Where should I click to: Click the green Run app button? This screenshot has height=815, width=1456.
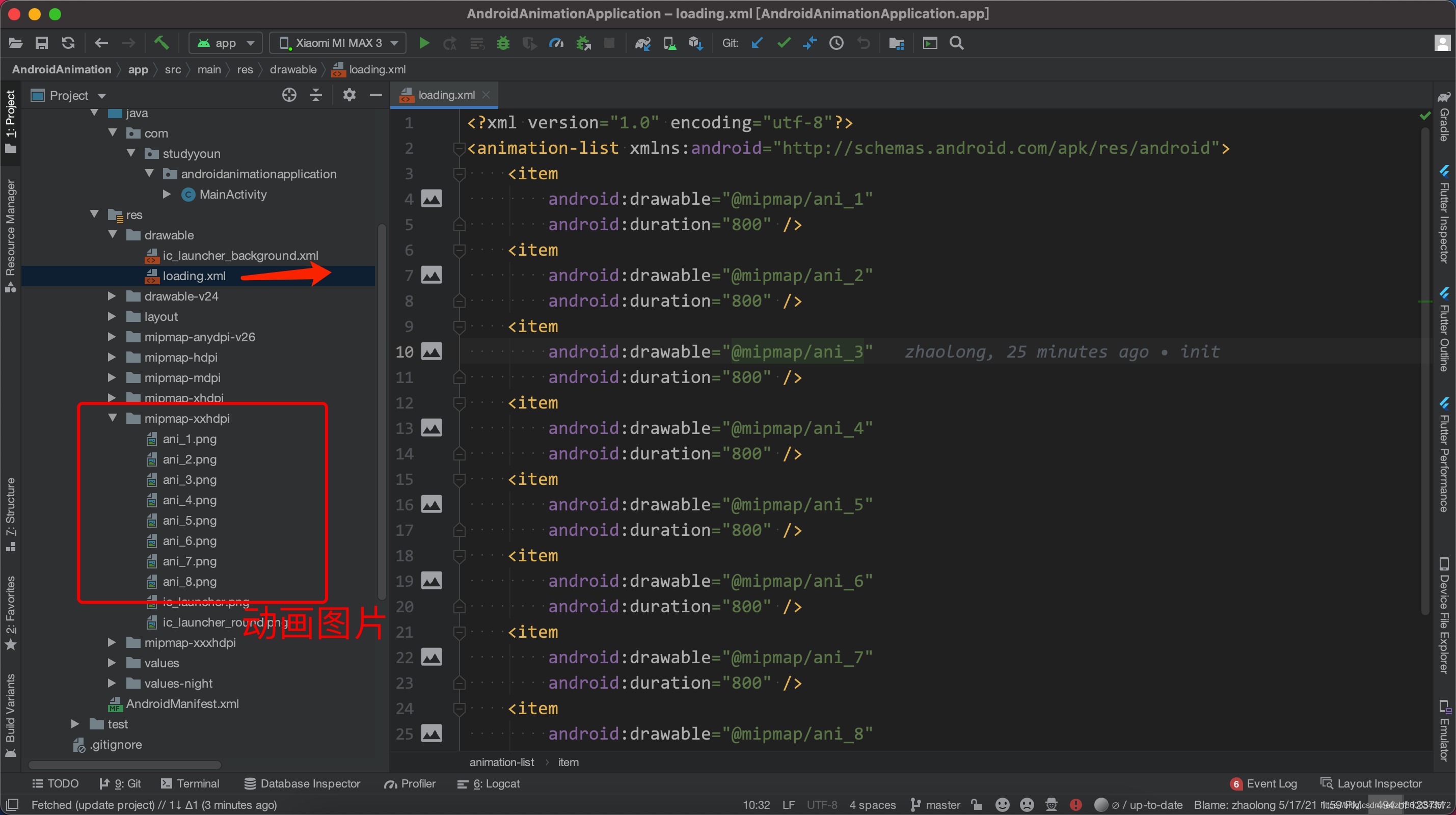pyautogui.click(x=423, y=43)
